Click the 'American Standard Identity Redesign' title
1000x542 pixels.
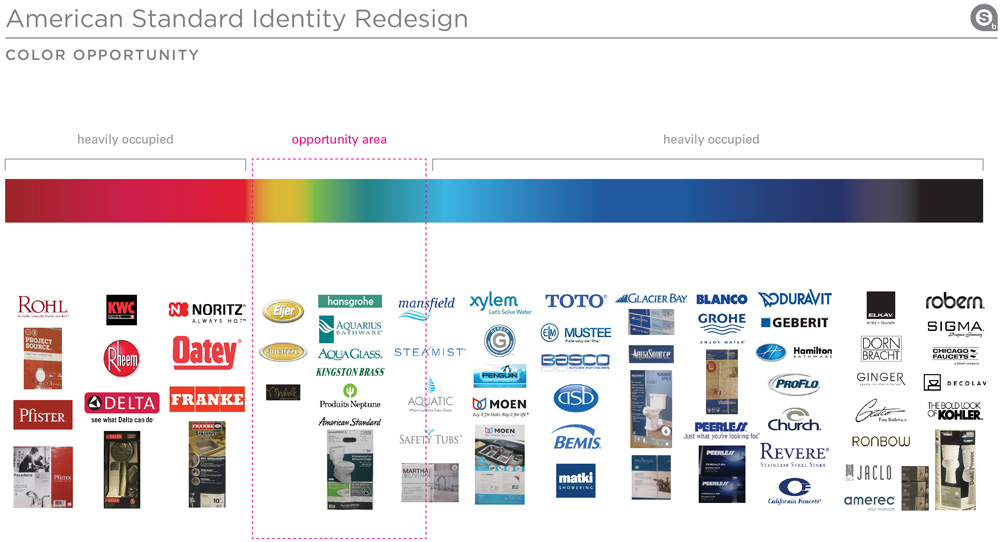(237, 18)
